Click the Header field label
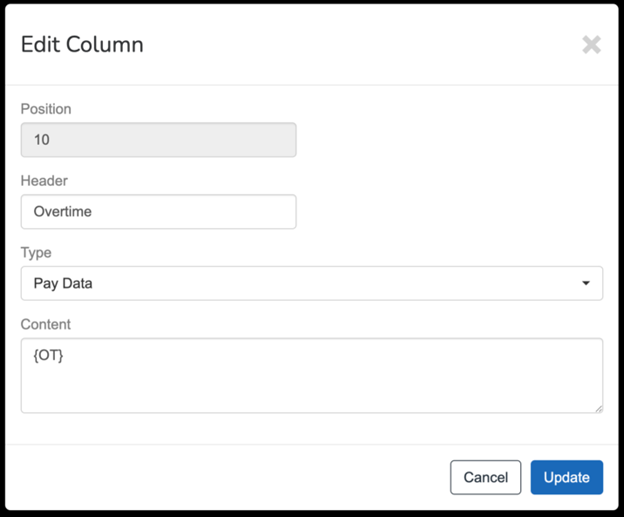 click(x=44, y=181)
